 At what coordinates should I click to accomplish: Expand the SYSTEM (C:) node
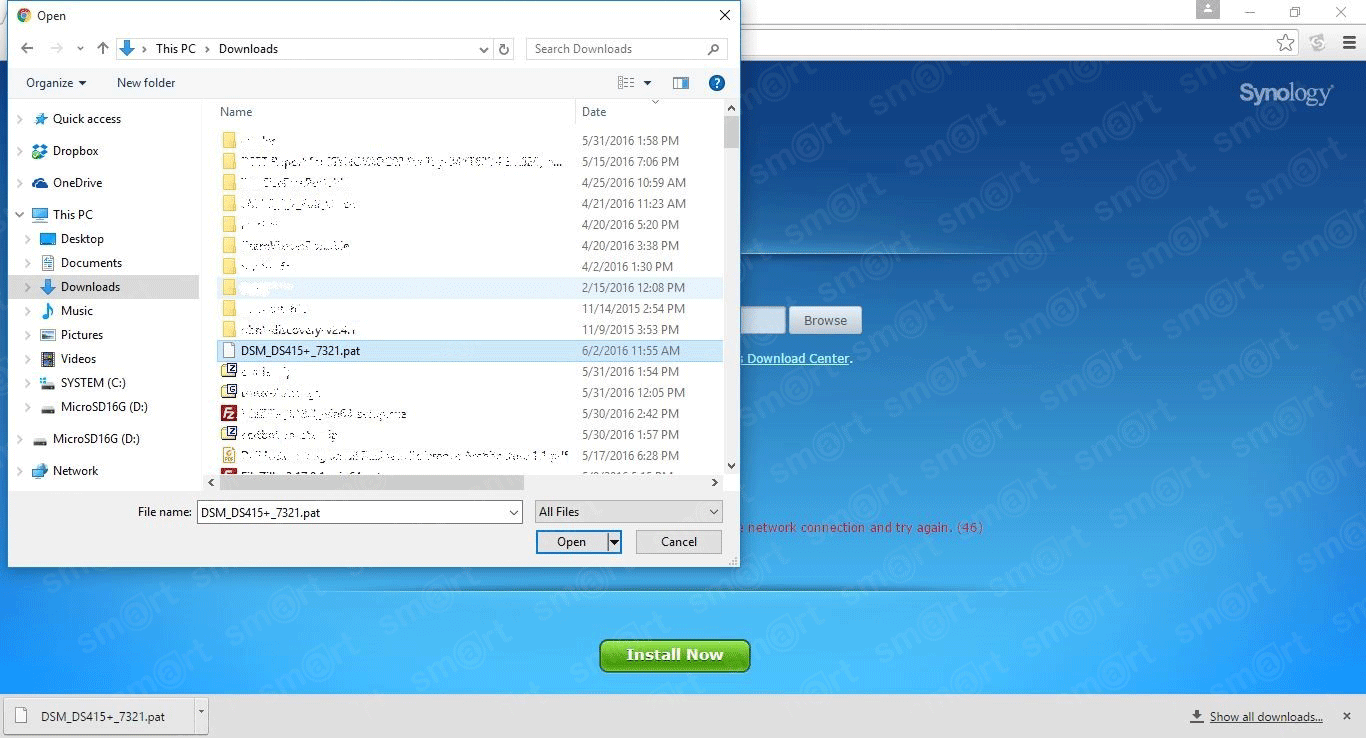(28, 383)
